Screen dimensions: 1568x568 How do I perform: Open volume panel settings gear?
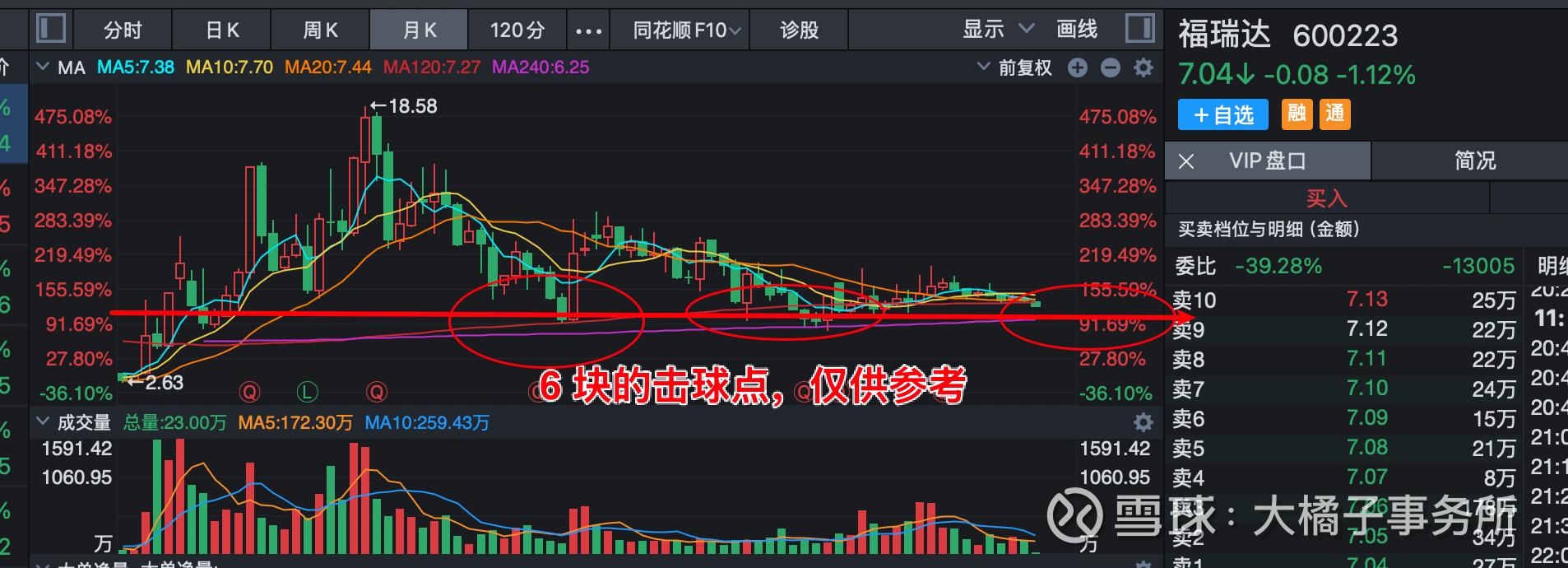pos(1144,422)
